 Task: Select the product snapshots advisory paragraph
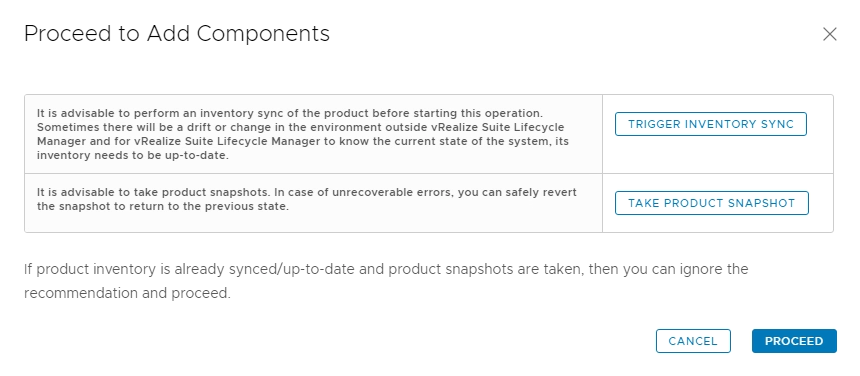tap(307, 200)
